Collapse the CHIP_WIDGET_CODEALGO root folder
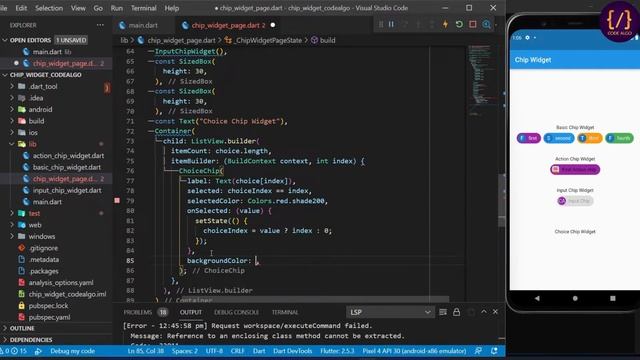 coord(5,75)
